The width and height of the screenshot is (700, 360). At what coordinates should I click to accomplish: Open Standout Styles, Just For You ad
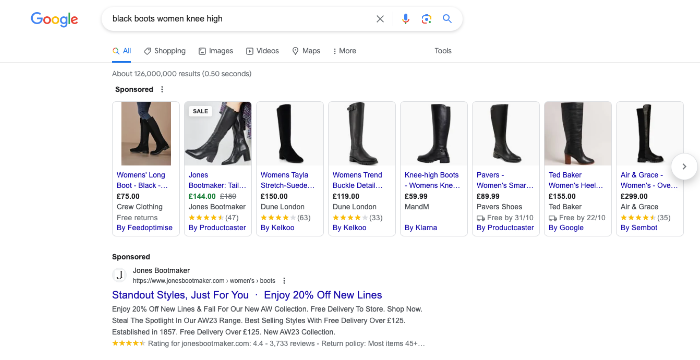pyautogui.click(x=247, y=295)
